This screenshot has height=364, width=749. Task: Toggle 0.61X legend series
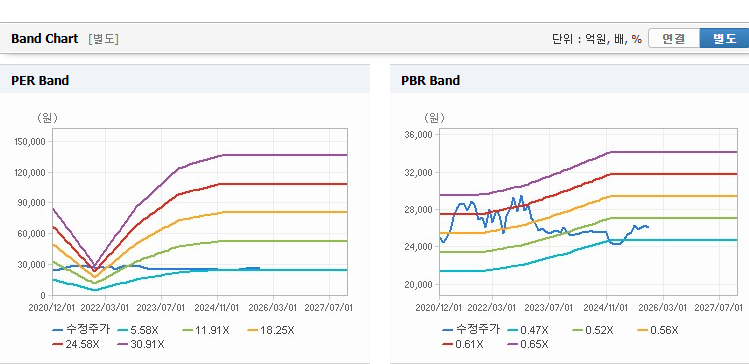click(463, 344)
